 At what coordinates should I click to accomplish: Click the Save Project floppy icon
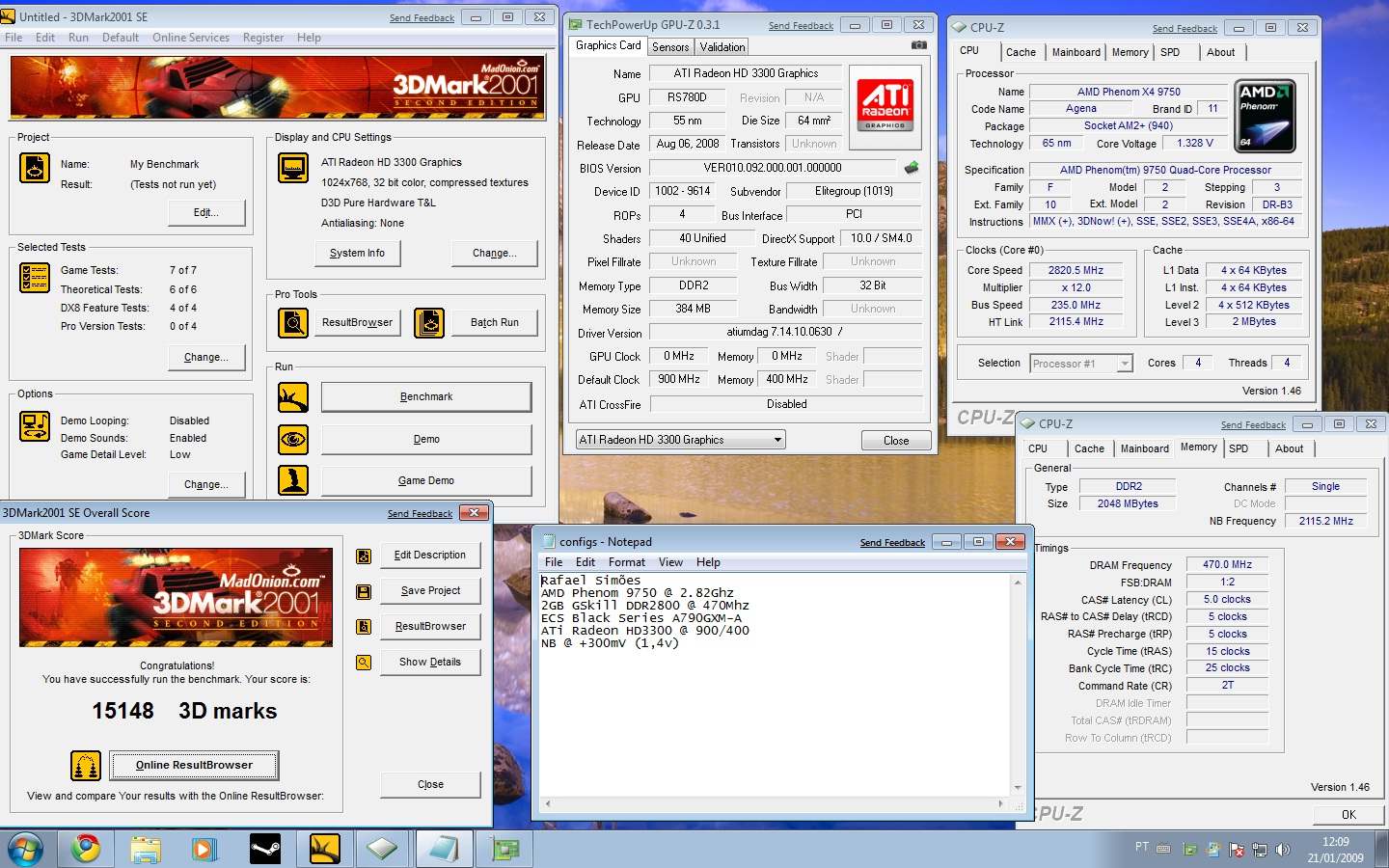tap(364, 591)
